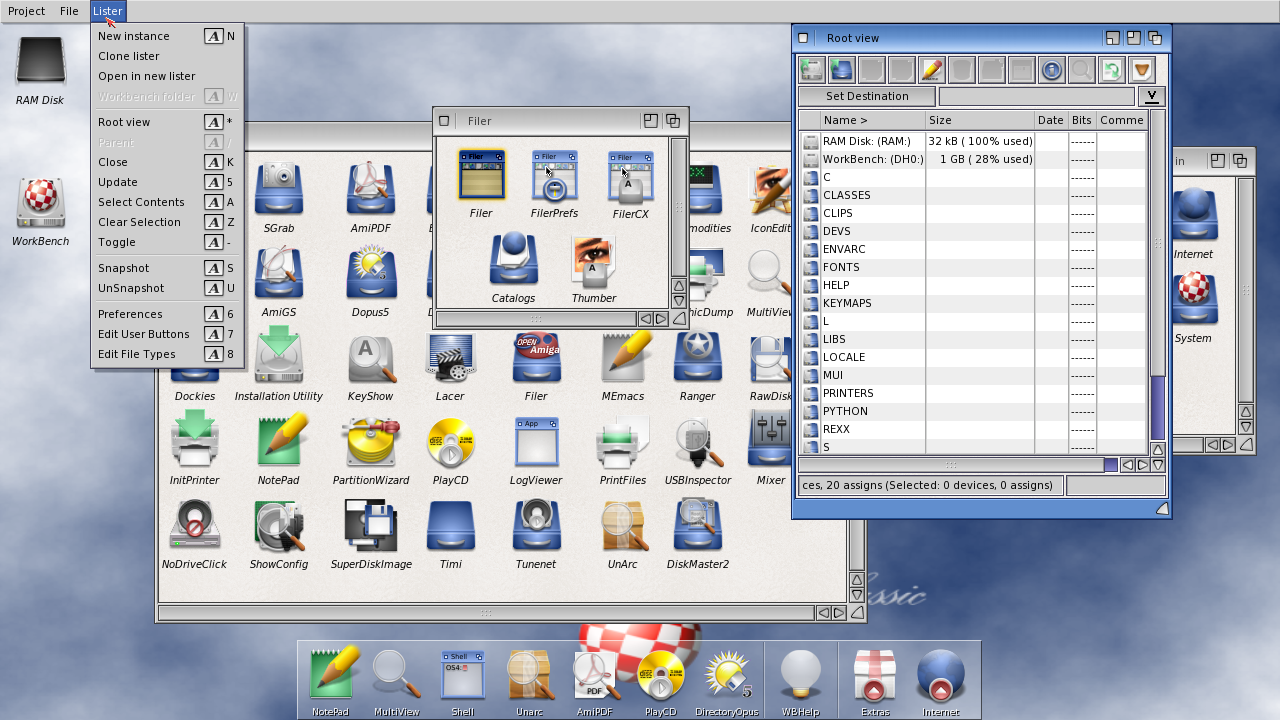
Task: Choose New instance from Lister menu
Action: point(167,36)
